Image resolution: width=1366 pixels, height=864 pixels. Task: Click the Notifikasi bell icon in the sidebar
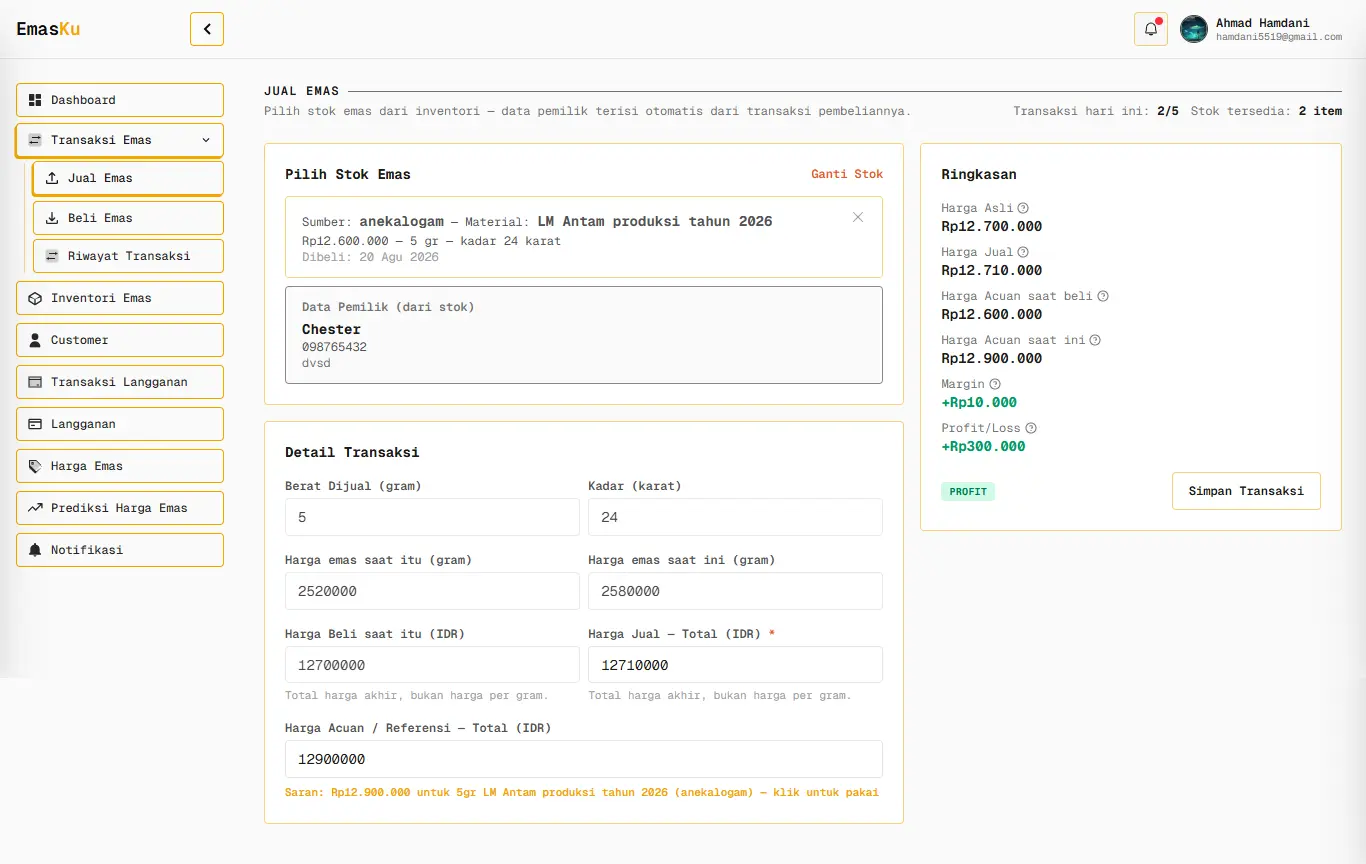(35, 550)
